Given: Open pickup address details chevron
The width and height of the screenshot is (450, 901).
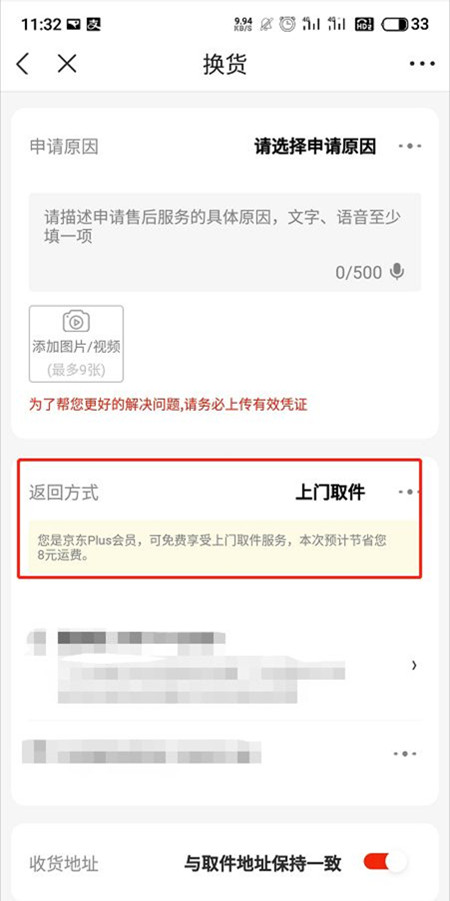Looking at the screenshot, I should tap(414, 665).
